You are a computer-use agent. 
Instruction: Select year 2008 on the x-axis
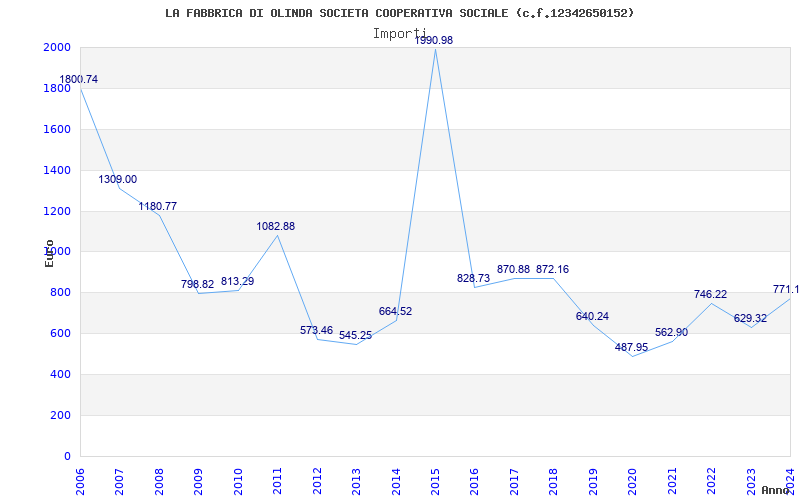coord(159,482)
